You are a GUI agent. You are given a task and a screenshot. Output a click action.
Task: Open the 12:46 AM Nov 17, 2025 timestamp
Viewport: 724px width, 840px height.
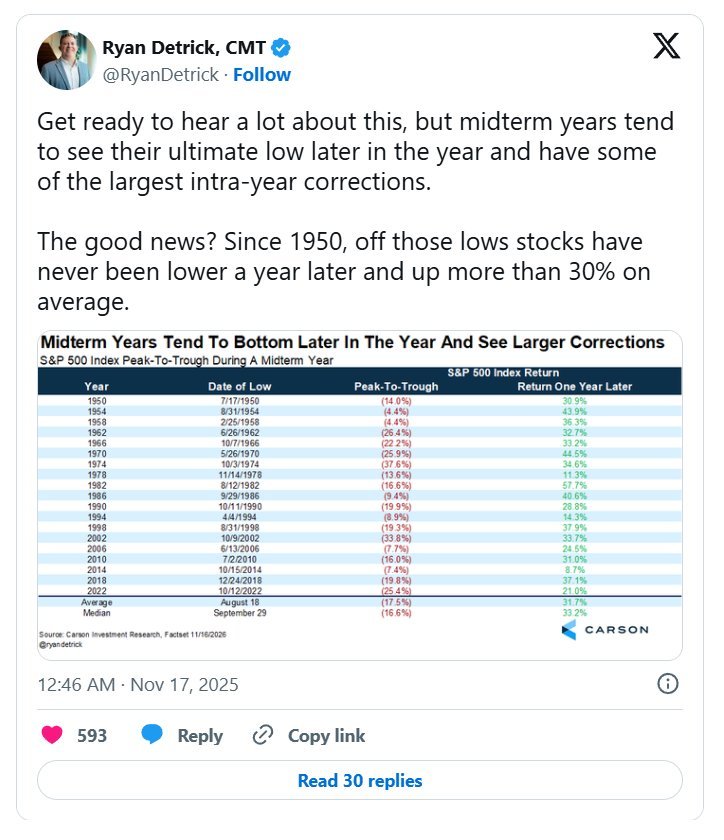[x=138, y=685]
